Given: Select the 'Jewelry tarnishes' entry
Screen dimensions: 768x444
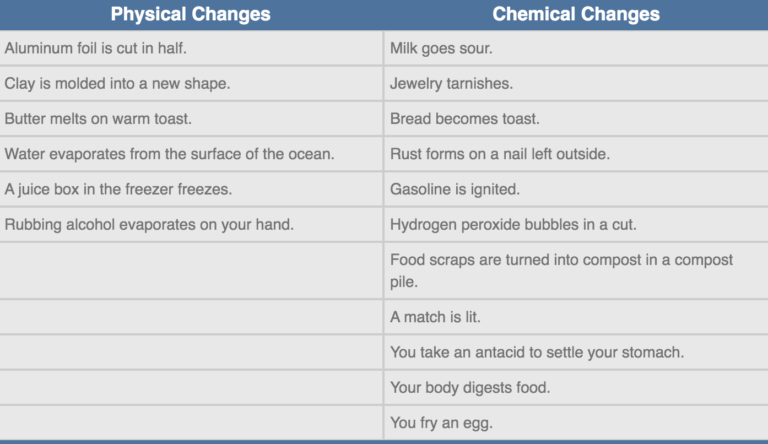Looking at the screenshot, I should tap(451, 83).
